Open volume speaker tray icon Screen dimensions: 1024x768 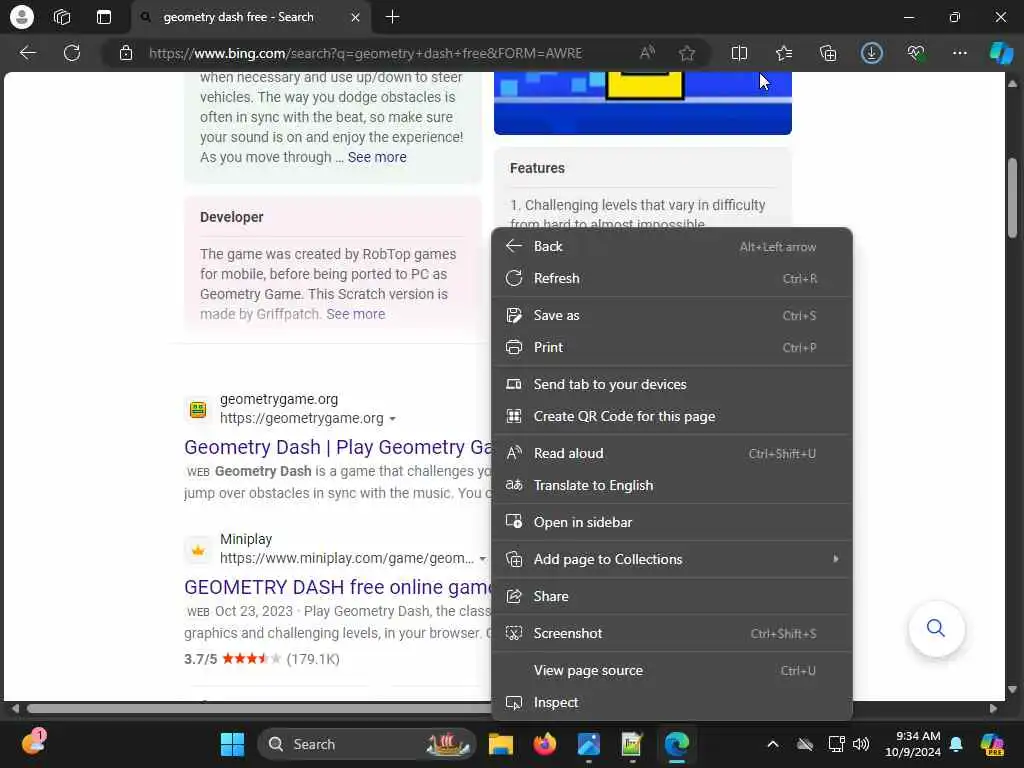pyautogui.click(x=861, y=744)
